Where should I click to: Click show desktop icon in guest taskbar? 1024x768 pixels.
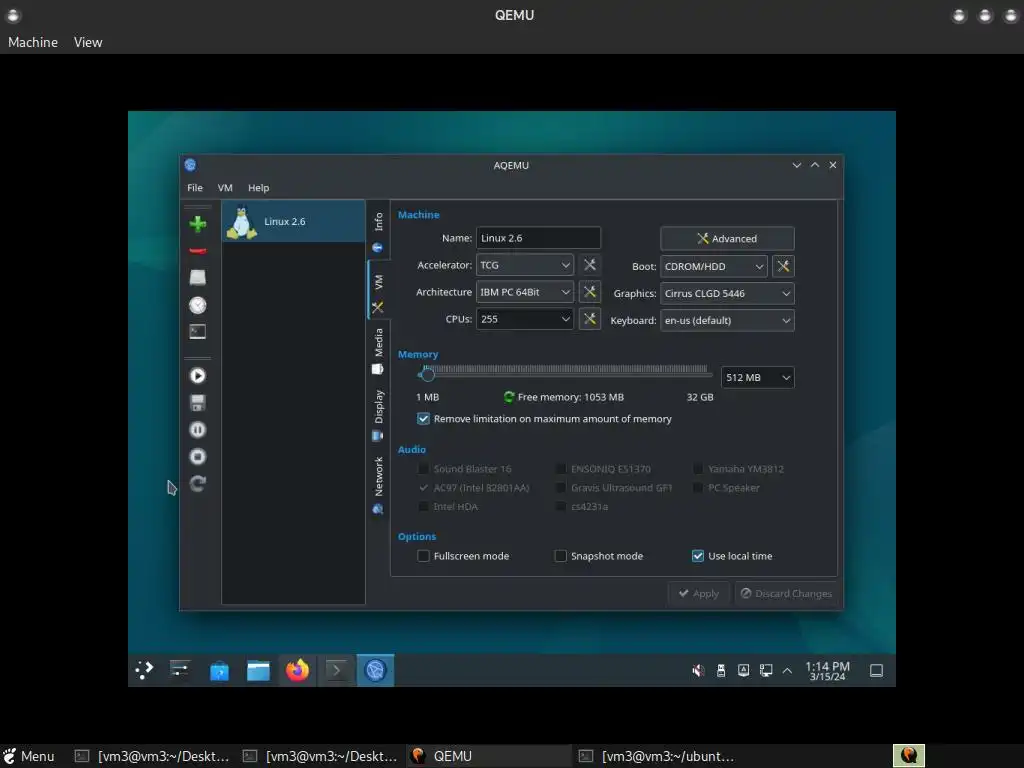pos(876,671)
